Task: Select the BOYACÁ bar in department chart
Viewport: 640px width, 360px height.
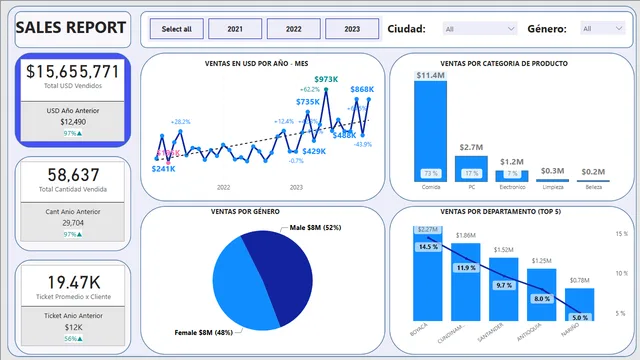Action: click(427, 273)
